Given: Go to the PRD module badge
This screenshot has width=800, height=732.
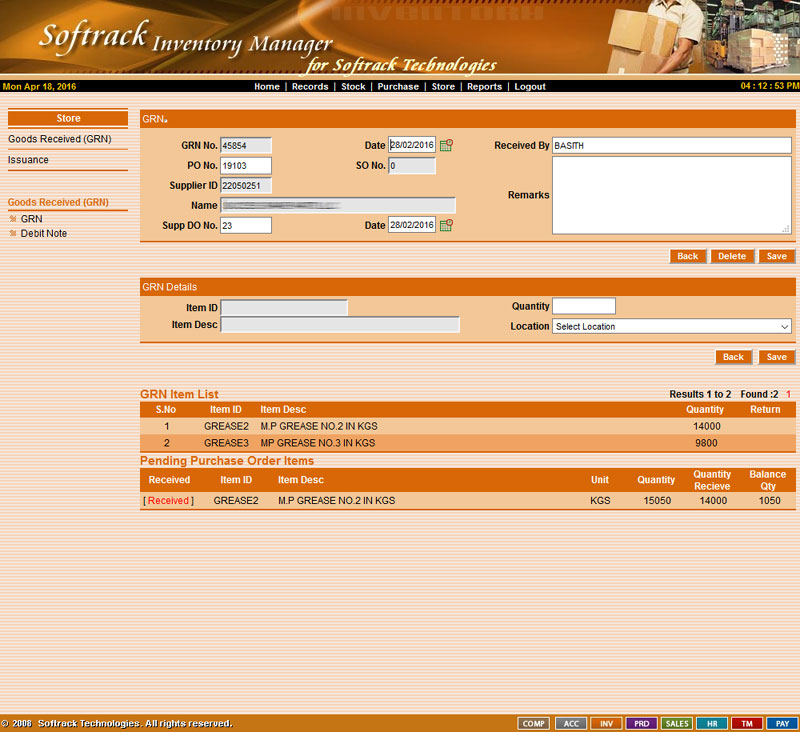Looking at the screenshot, I should click(x=641, y=723).
